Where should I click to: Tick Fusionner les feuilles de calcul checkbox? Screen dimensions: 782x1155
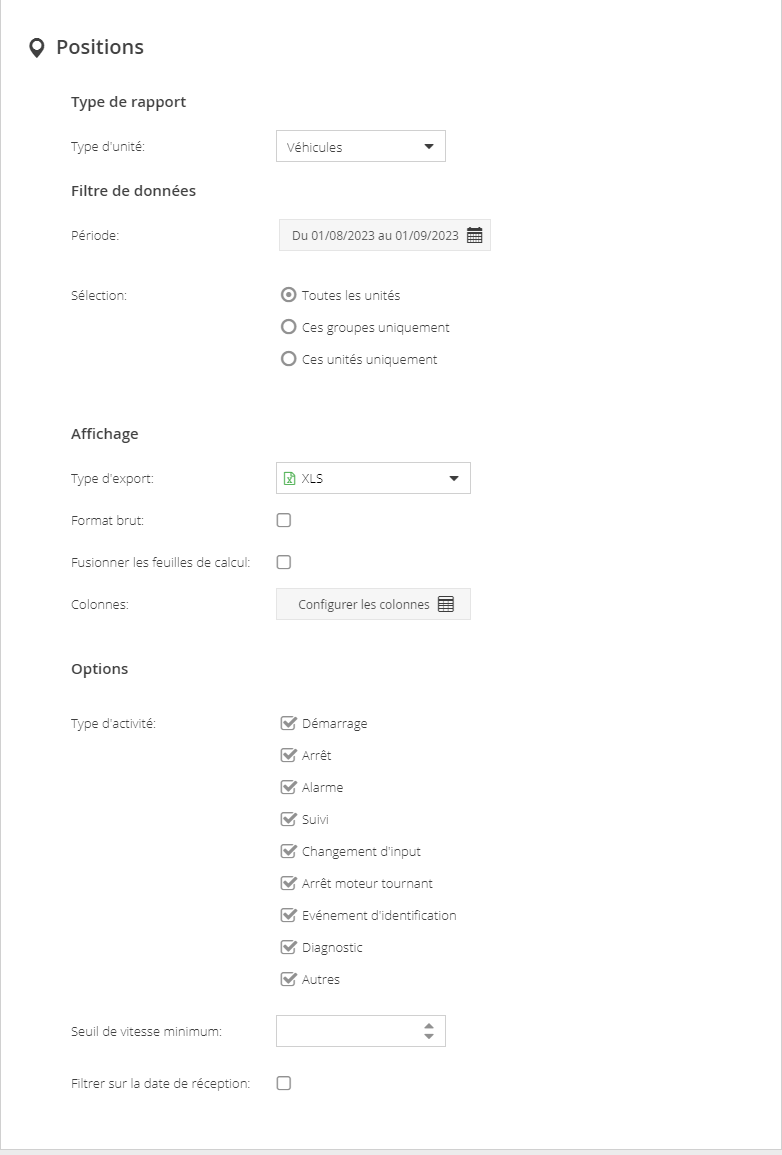283,562
